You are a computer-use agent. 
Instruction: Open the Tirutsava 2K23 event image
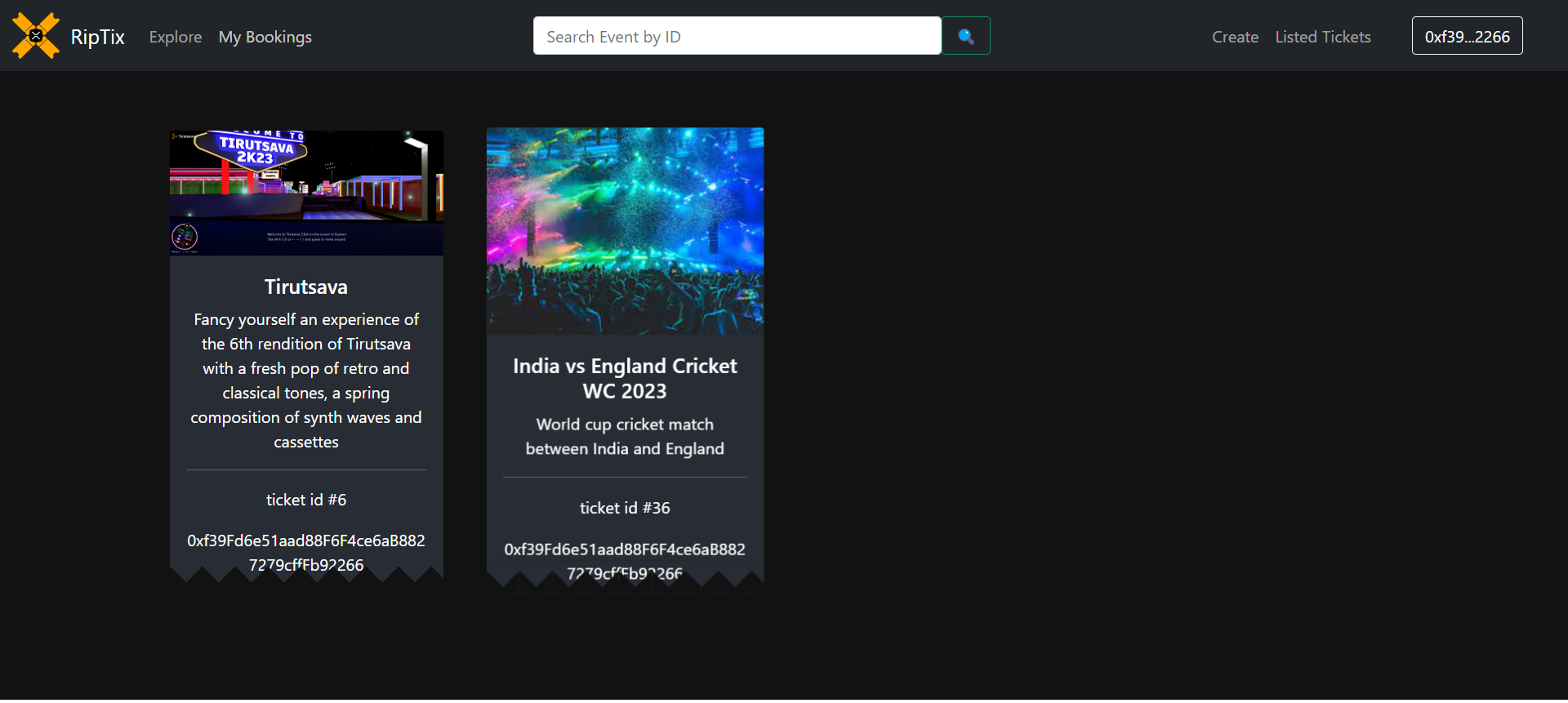tap(306, 193)
